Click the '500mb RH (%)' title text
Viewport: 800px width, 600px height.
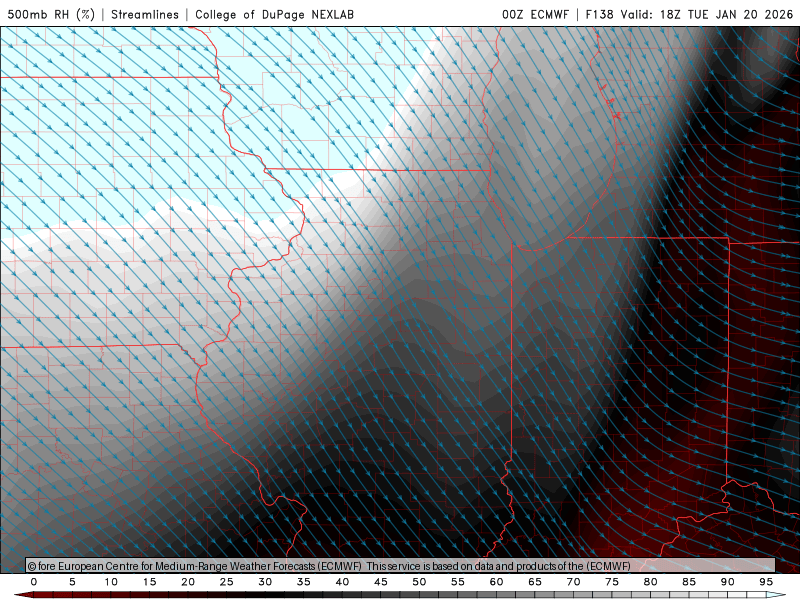[51, 14]
